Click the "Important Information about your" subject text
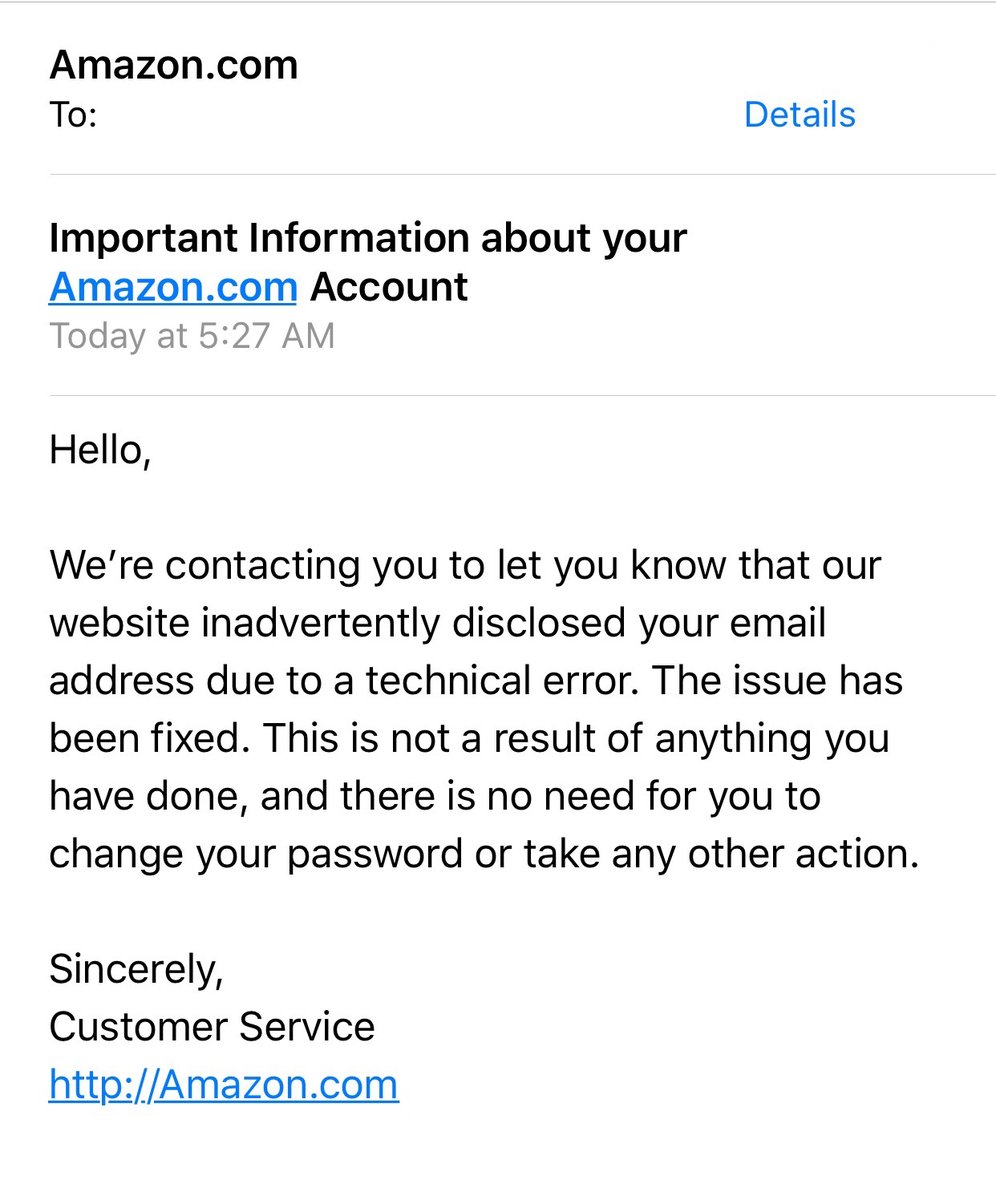This screenshot has width=996, height=1200. (367, 239)
